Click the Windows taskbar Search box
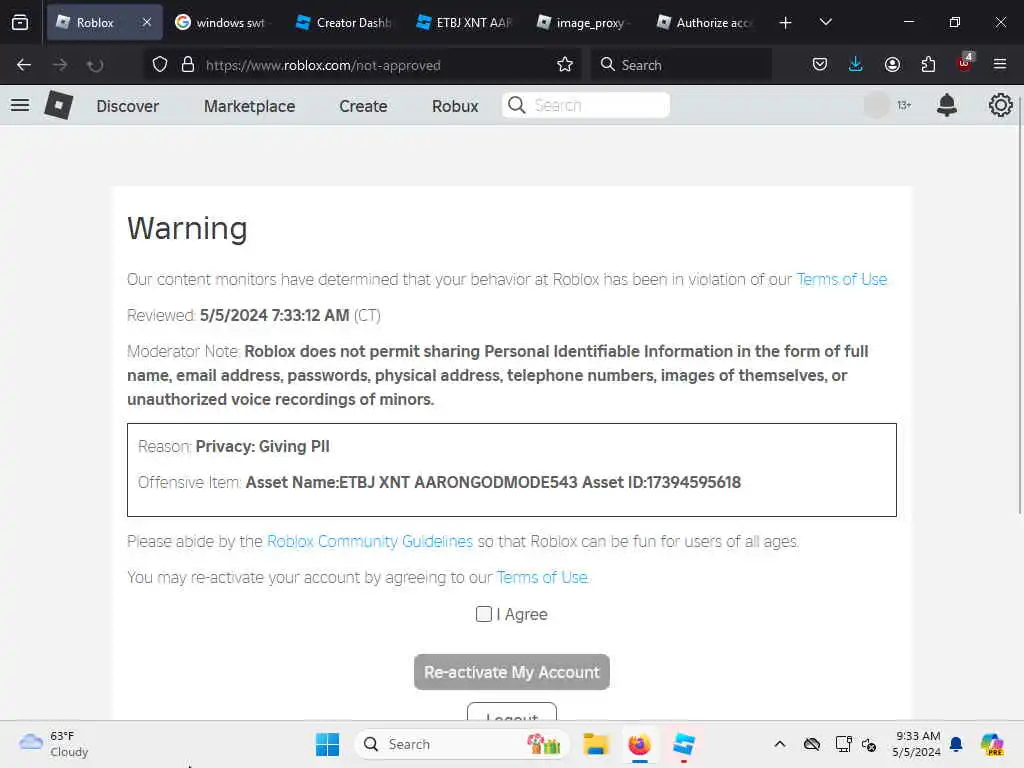 click(462, 744)
